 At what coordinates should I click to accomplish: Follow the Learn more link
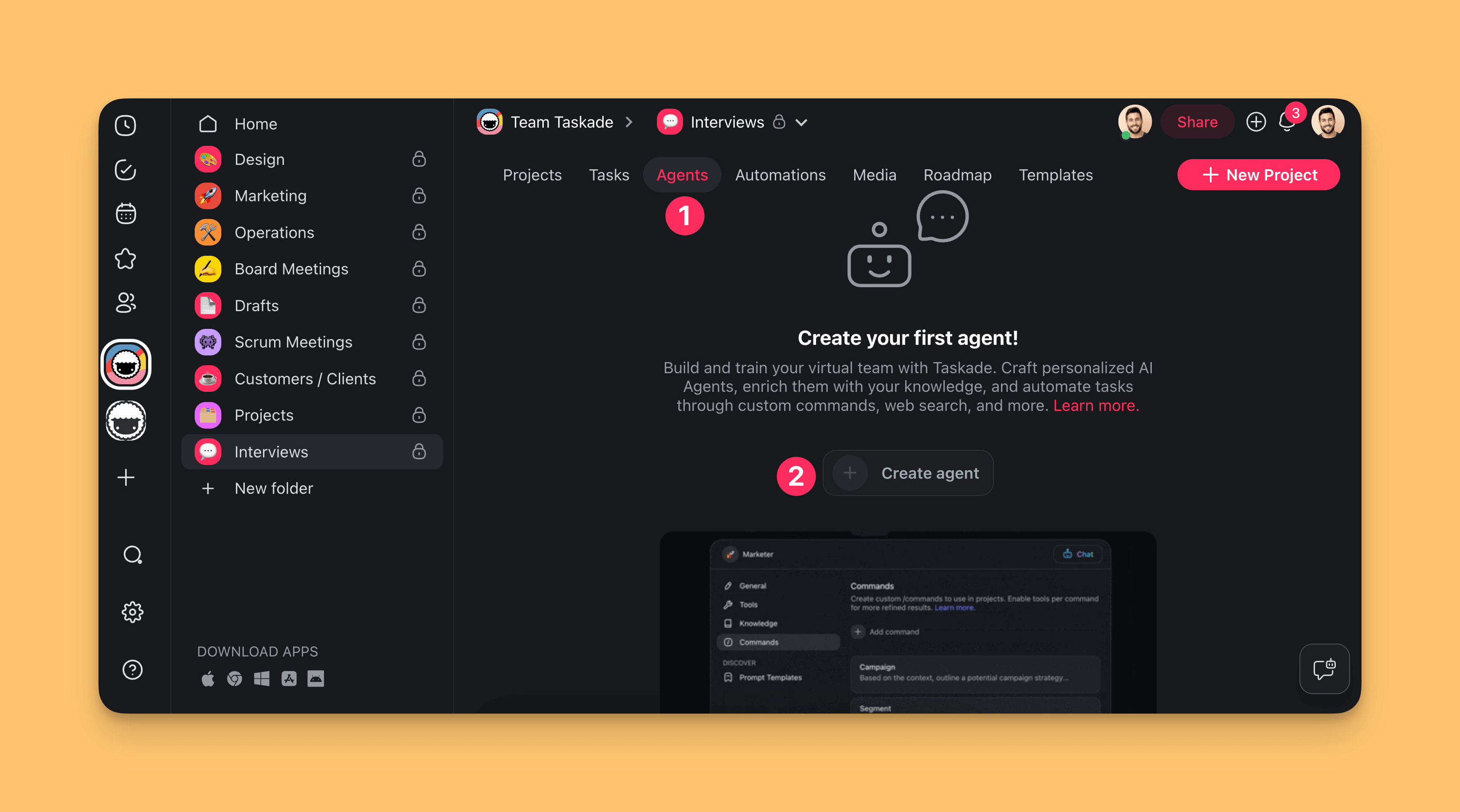pos(1095,406)
